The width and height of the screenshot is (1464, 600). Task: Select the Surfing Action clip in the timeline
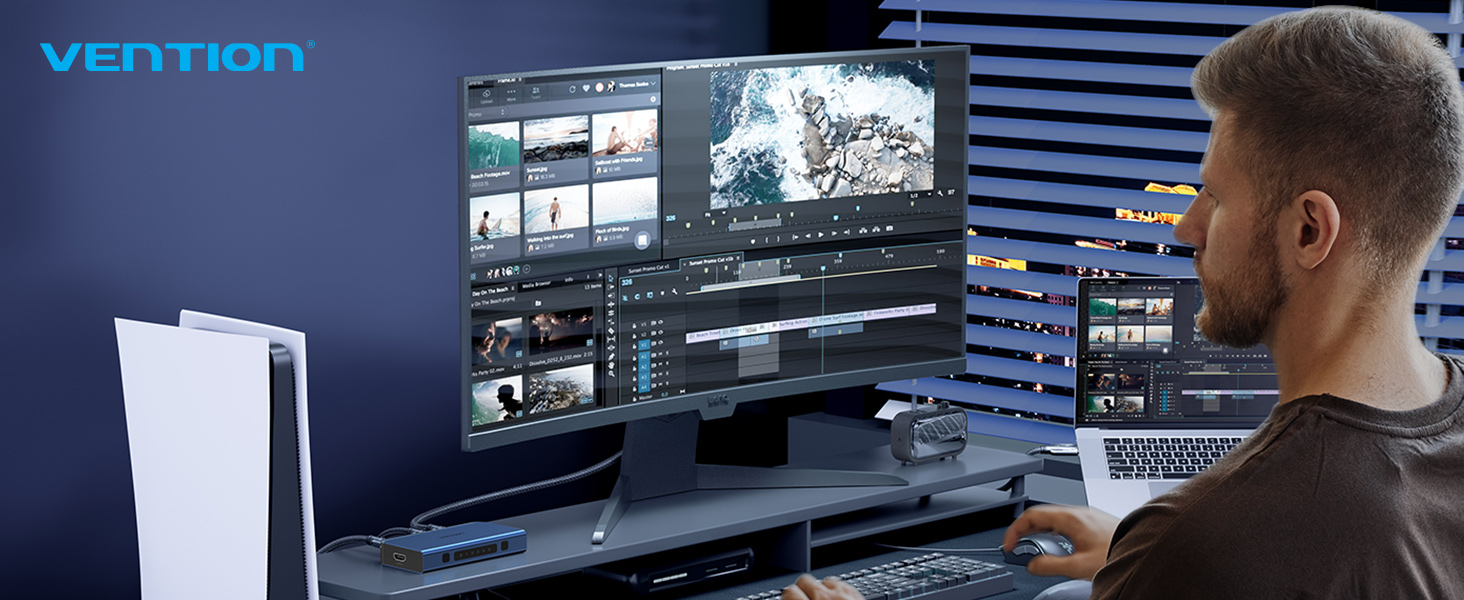(x=790, y=323)
